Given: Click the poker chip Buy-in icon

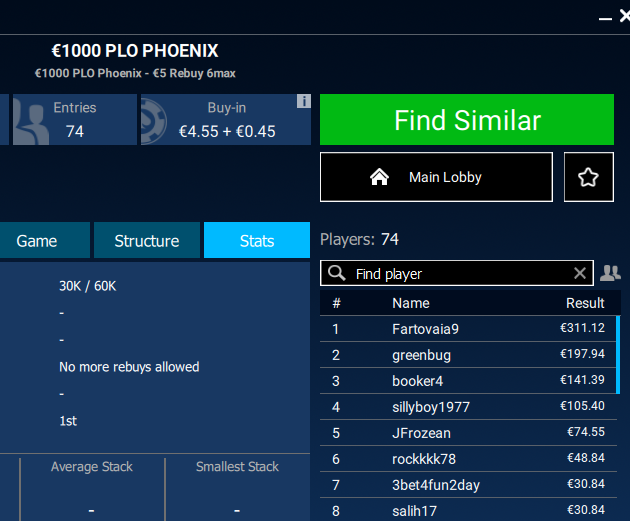Looking at the screenshot, I should 154,121.
